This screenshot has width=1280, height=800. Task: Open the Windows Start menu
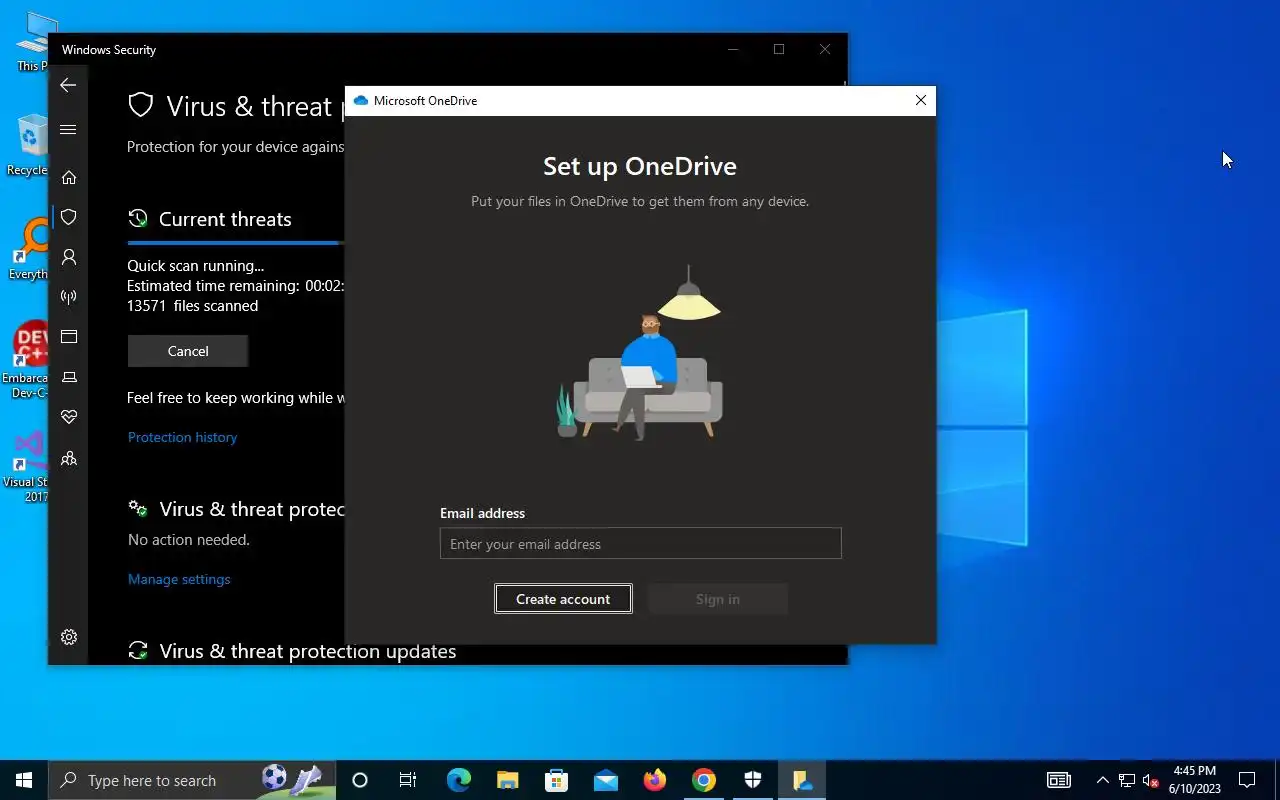click(x=24, y=780)
